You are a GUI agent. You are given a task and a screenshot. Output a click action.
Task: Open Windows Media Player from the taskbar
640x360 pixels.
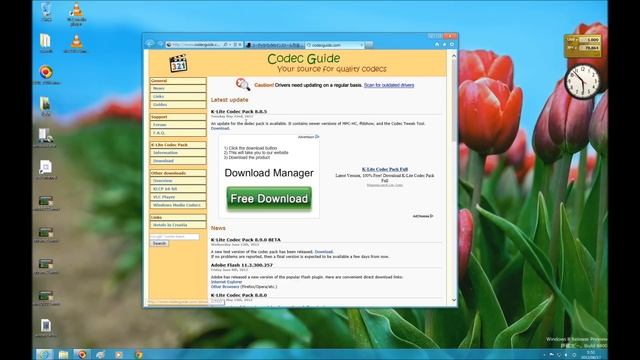click(x=119, y=354)
